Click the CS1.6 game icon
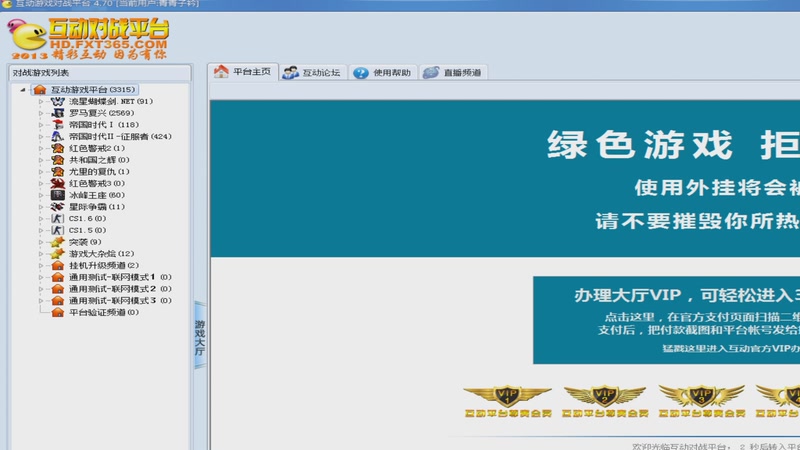 [58, 219]
